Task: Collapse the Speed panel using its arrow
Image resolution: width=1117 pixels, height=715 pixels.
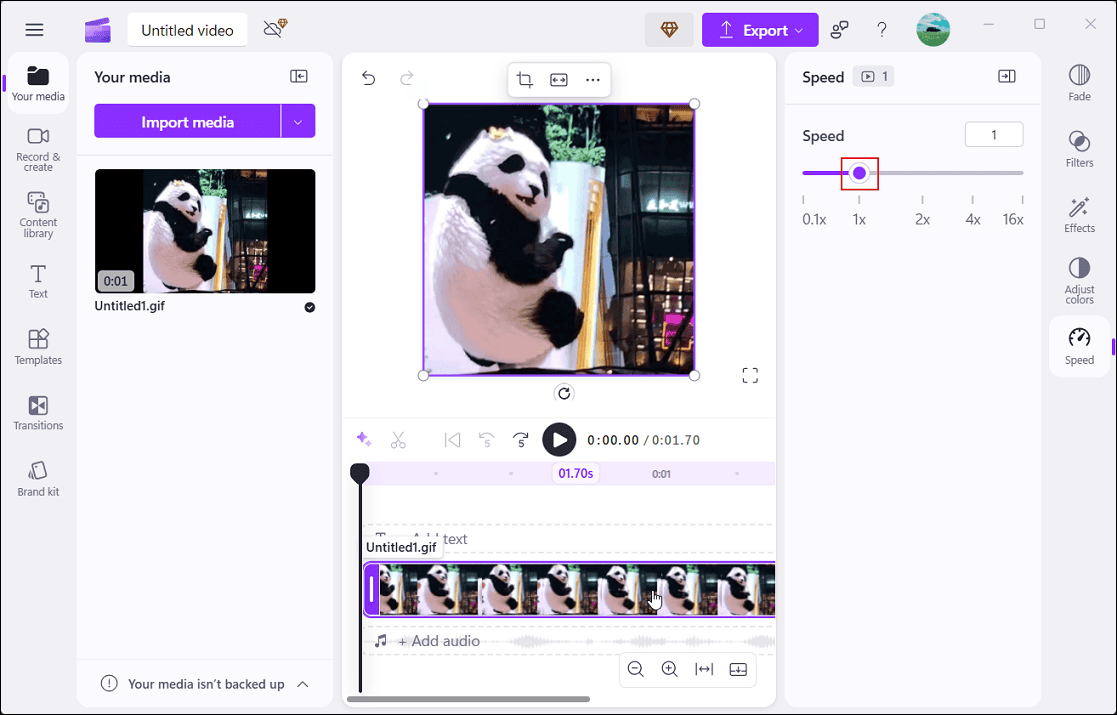Action: click(1007, 76)
